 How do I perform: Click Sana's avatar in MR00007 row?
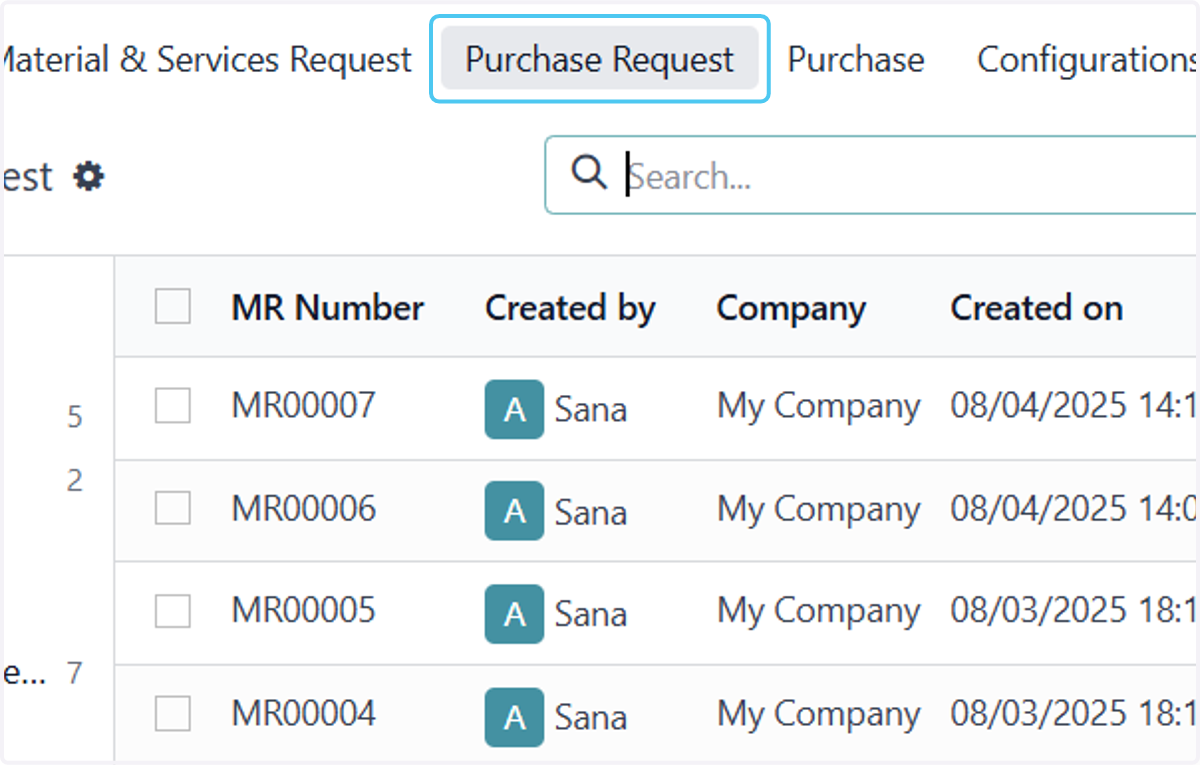pos(514,409)
